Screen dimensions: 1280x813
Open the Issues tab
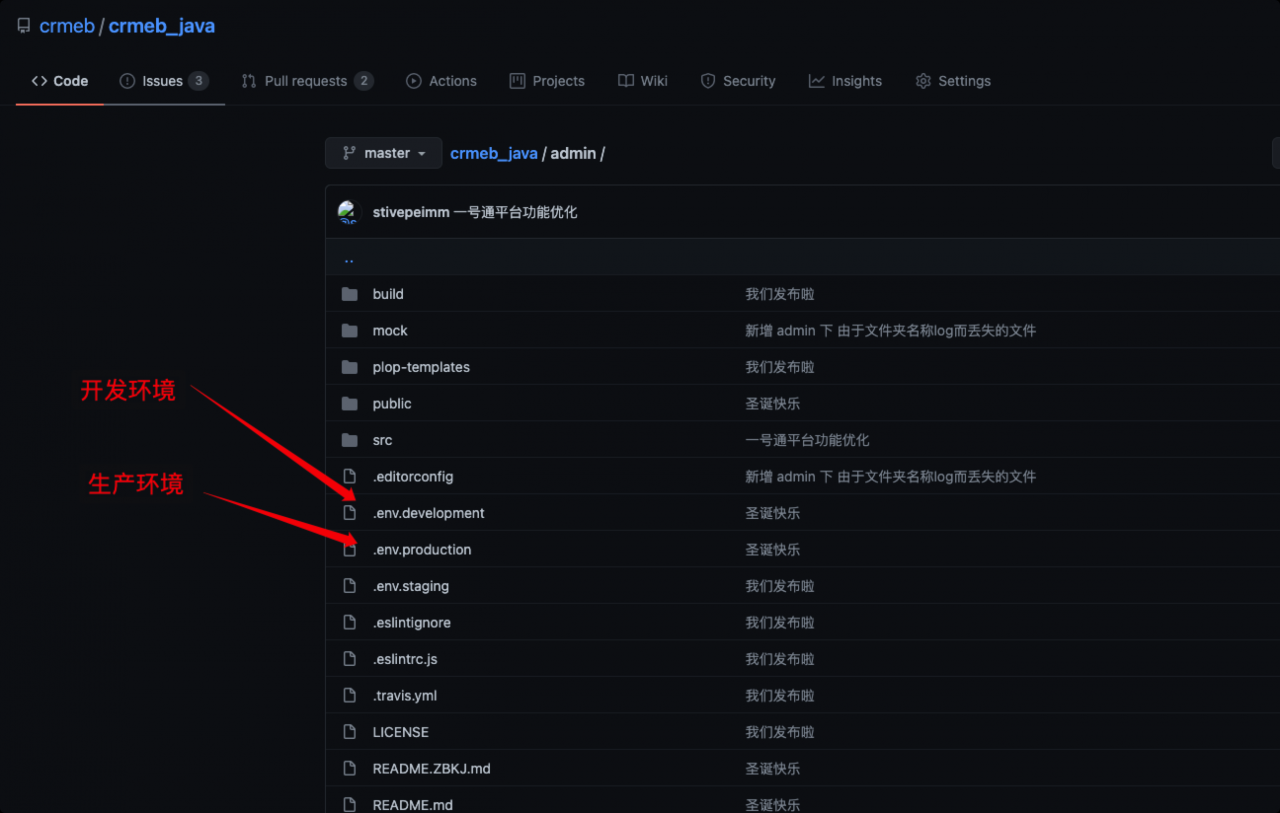point(164,81)
